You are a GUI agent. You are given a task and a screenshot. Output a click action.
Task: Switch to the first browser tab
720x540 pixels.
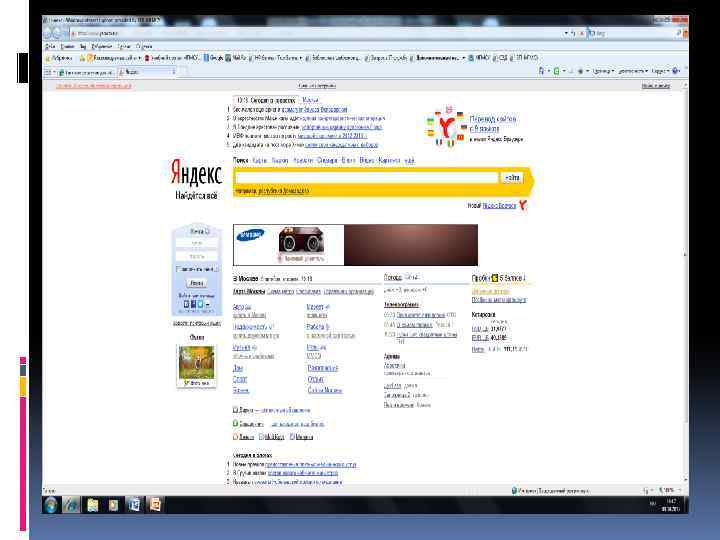[87, 72]
